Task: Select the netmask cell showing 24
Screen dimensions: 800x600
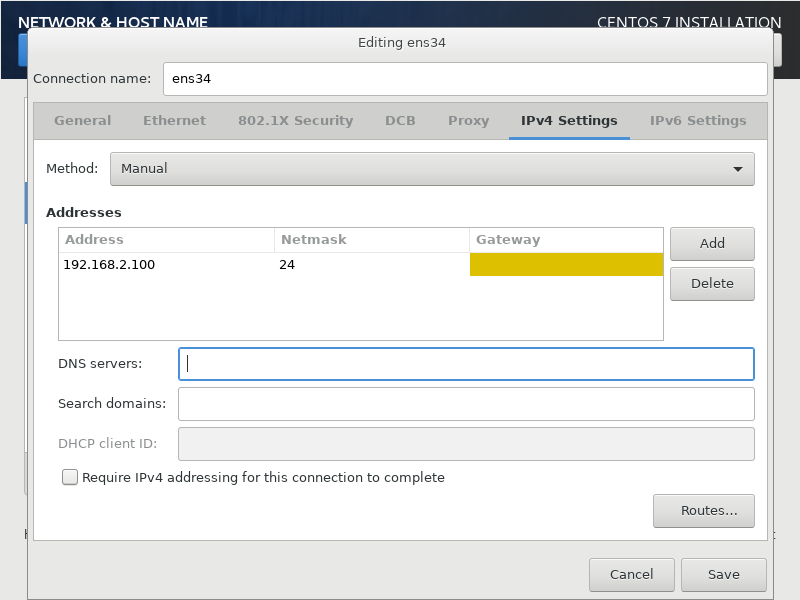Action: [372, 265]
